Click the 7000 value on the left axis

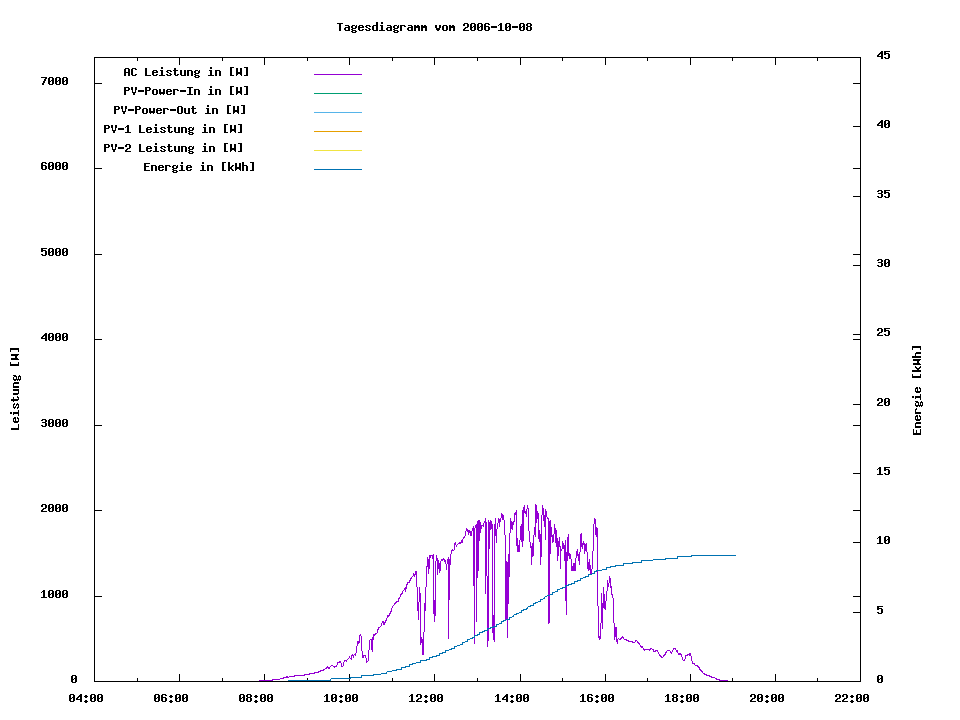[x=54, y=81]
